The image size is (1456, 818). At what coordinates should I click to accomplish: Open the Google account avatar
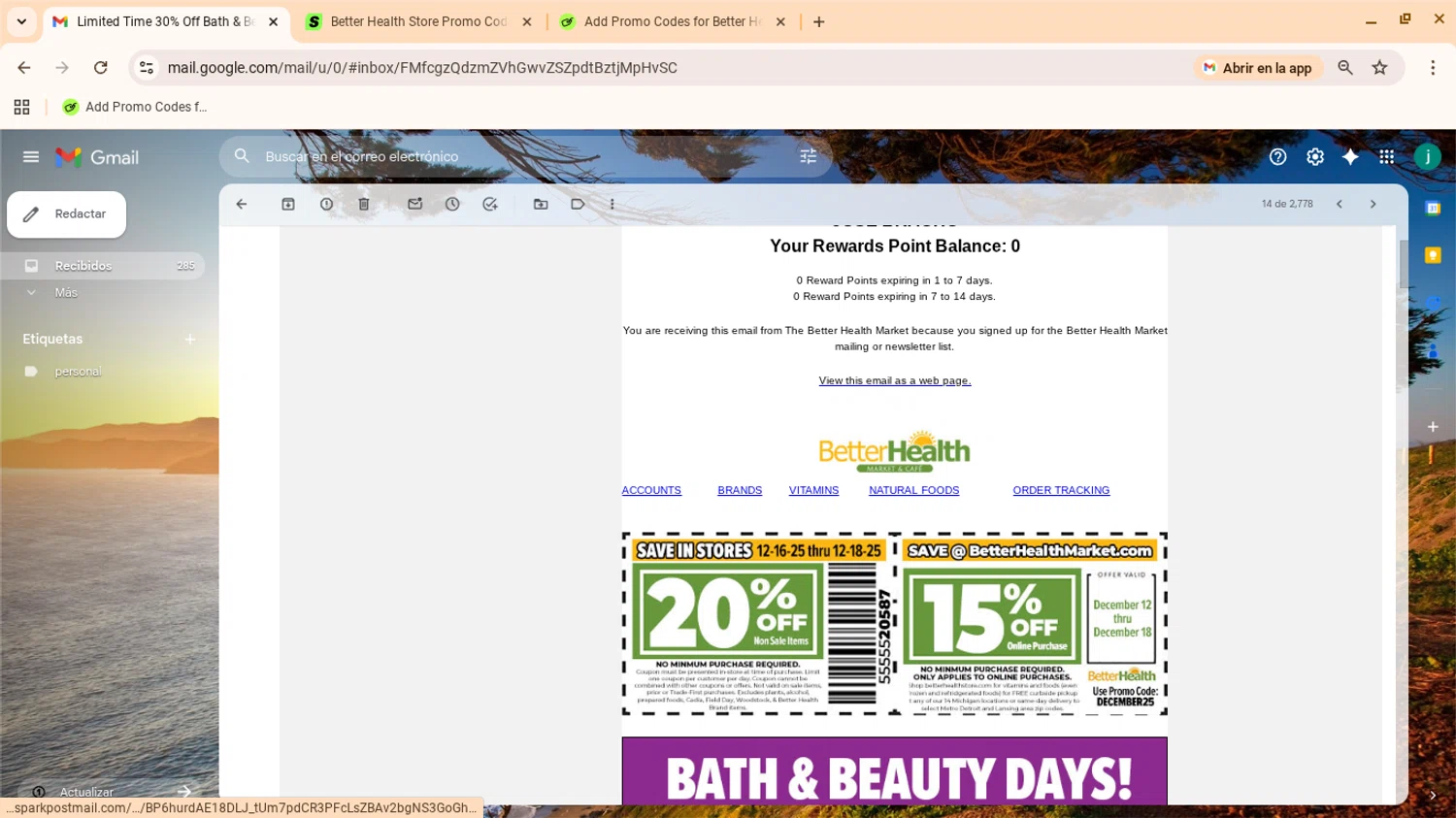pyautogui.click(x=1427, y=156)
